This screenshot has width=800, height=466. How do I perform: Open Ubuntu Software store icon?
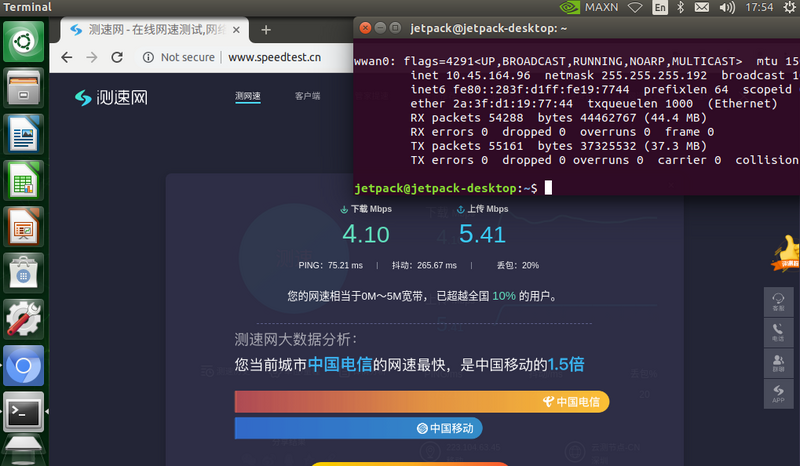click(x=23, y=273)
